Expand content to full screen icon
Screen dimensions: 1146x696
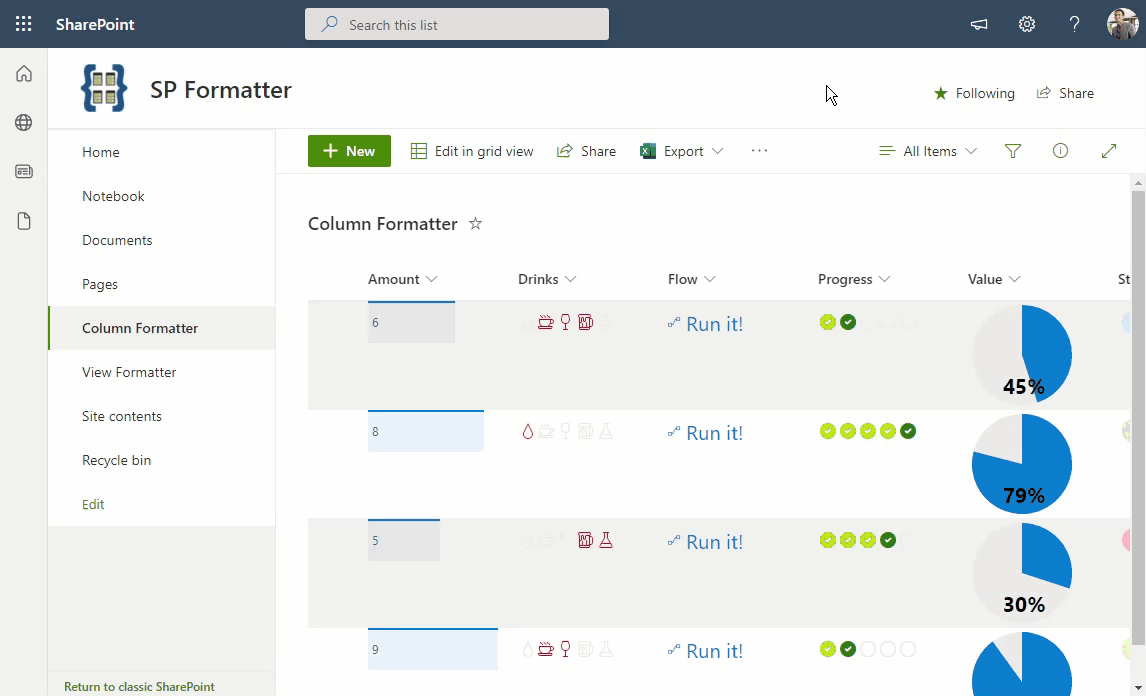coord(1108,151)
